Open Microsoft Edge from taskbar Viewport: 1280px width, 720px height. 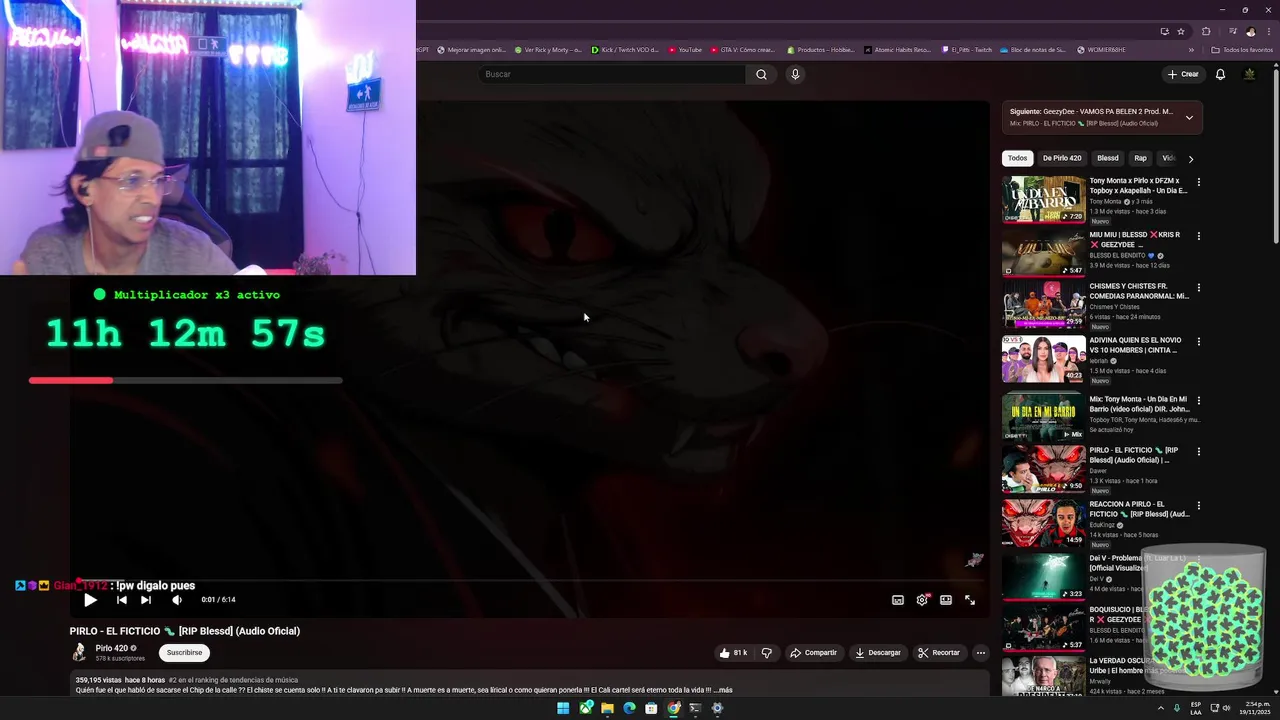click(x=629, y=708)
